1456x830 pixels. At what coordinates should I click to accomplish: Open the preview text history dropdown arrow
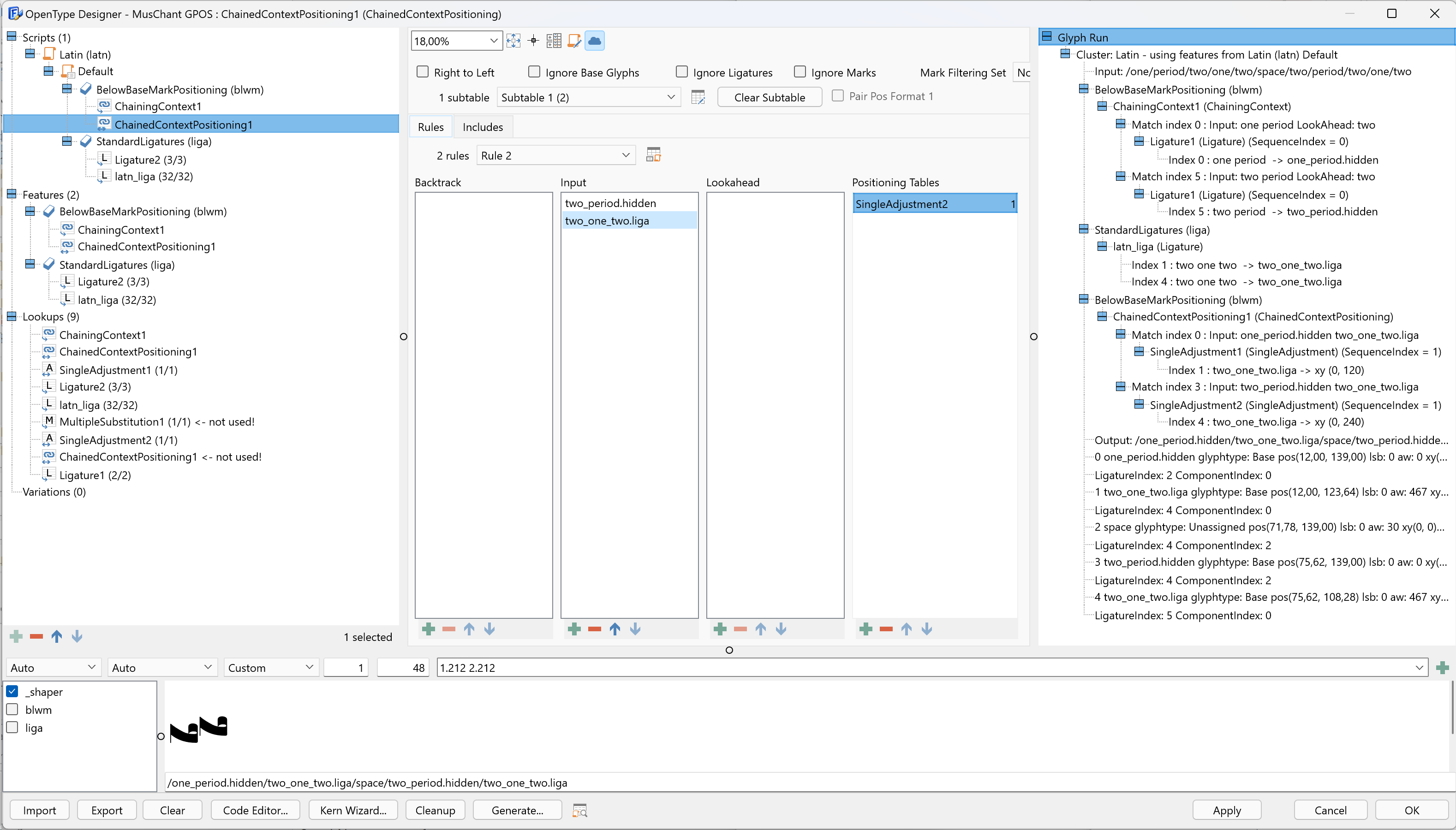(1419, 668)
